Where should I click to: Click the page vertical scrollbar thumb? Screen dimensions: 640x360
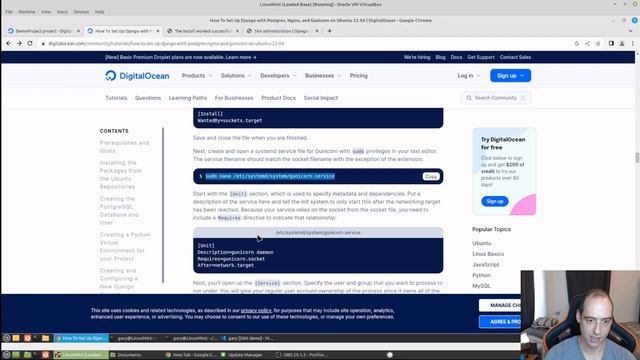637,157
